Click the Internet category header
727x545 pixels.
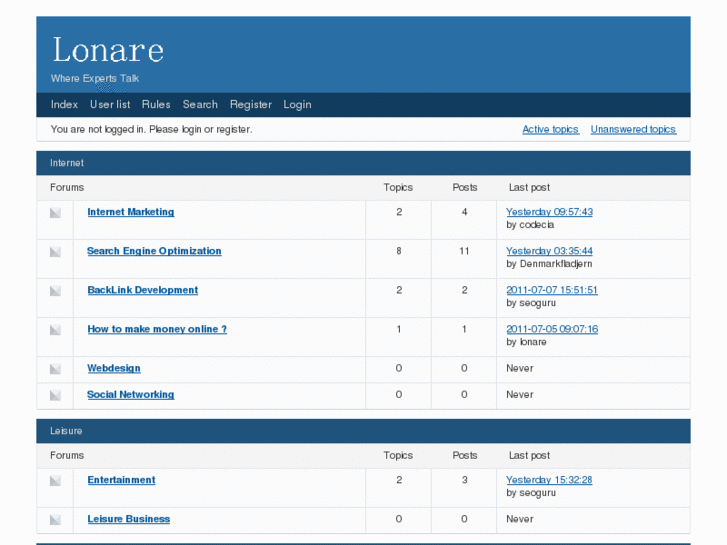[67, 163]
